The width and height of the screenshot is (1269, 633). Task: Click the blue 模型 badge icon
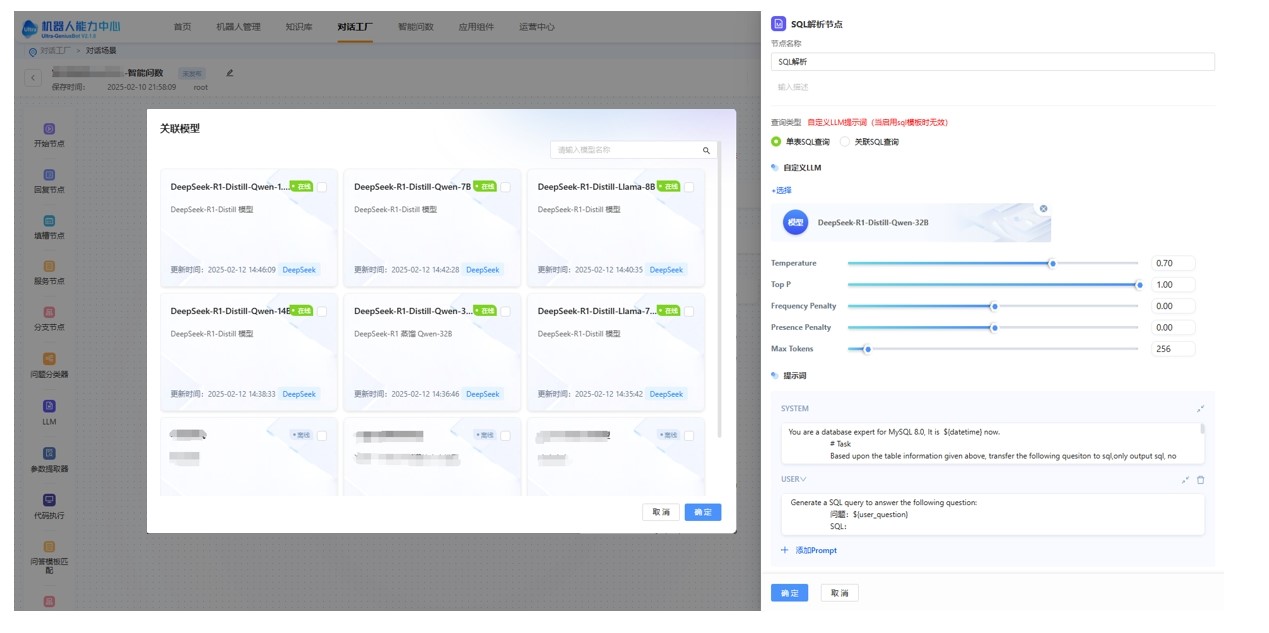pos(796,223)
